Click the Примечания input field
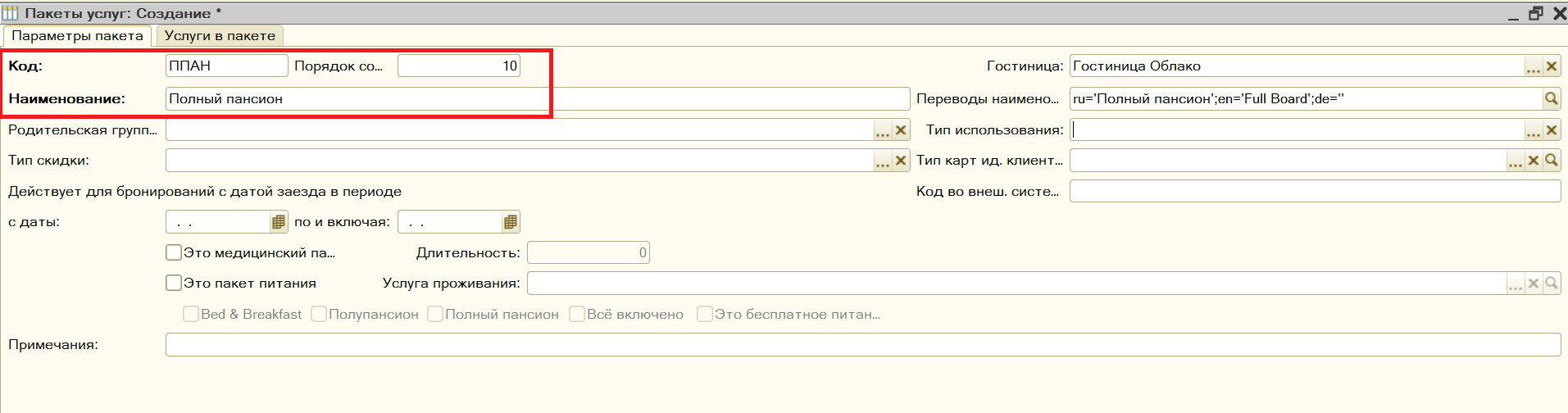Viewport: 1568px width, 413px height. coord(863,345)
